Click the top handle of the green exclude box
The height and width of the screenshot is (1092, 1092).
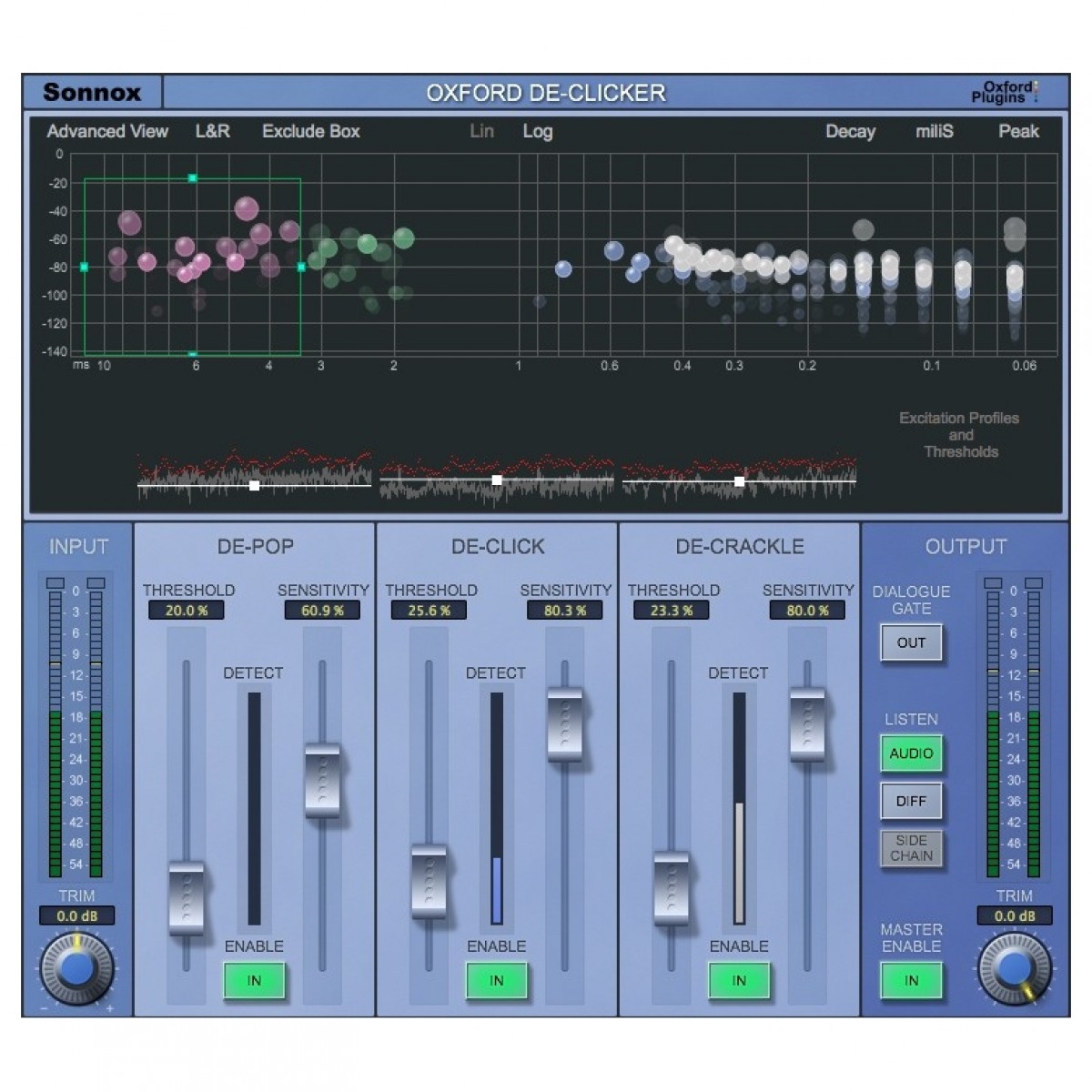[192, 178]
